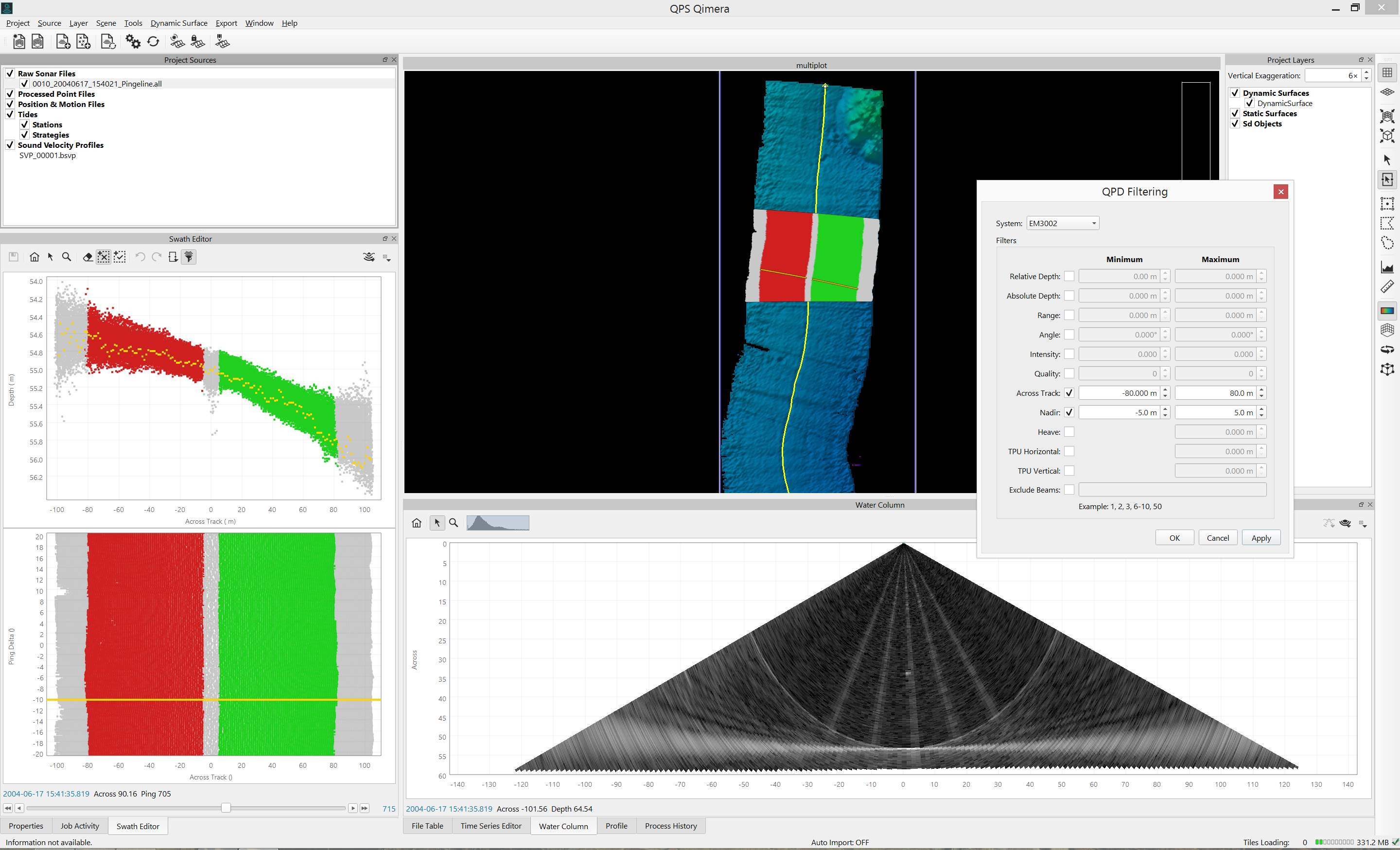Screen dimensions: 1400x850
Task: Click the zoom magnifier in Swath Editor
Action: (67, 257)
